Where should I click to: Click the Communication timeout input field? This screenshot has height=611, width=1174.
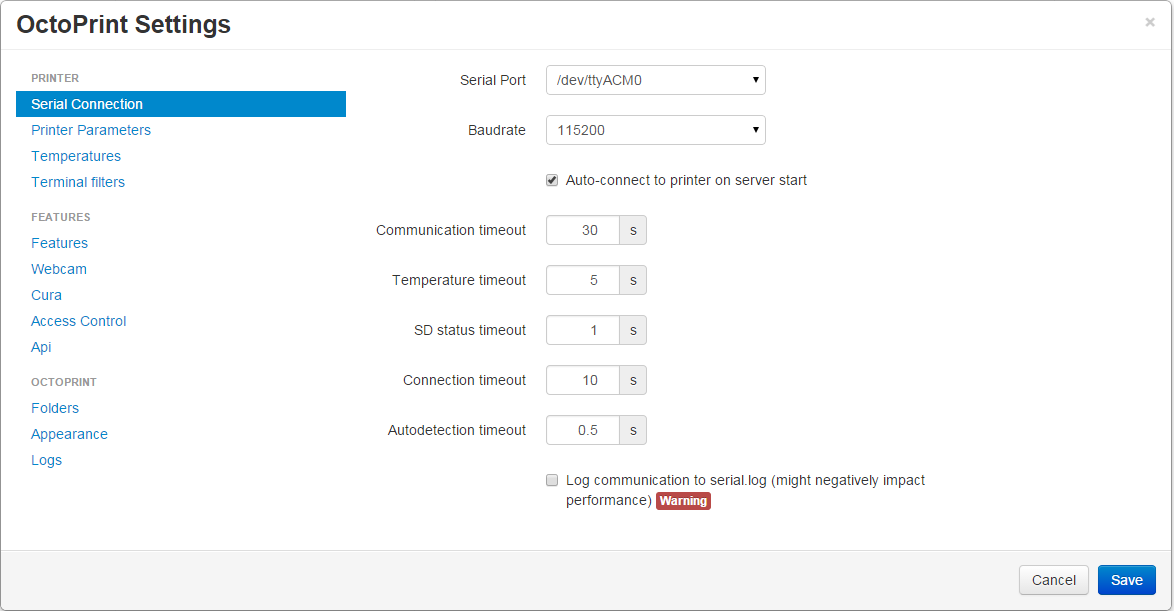[583, 230]
